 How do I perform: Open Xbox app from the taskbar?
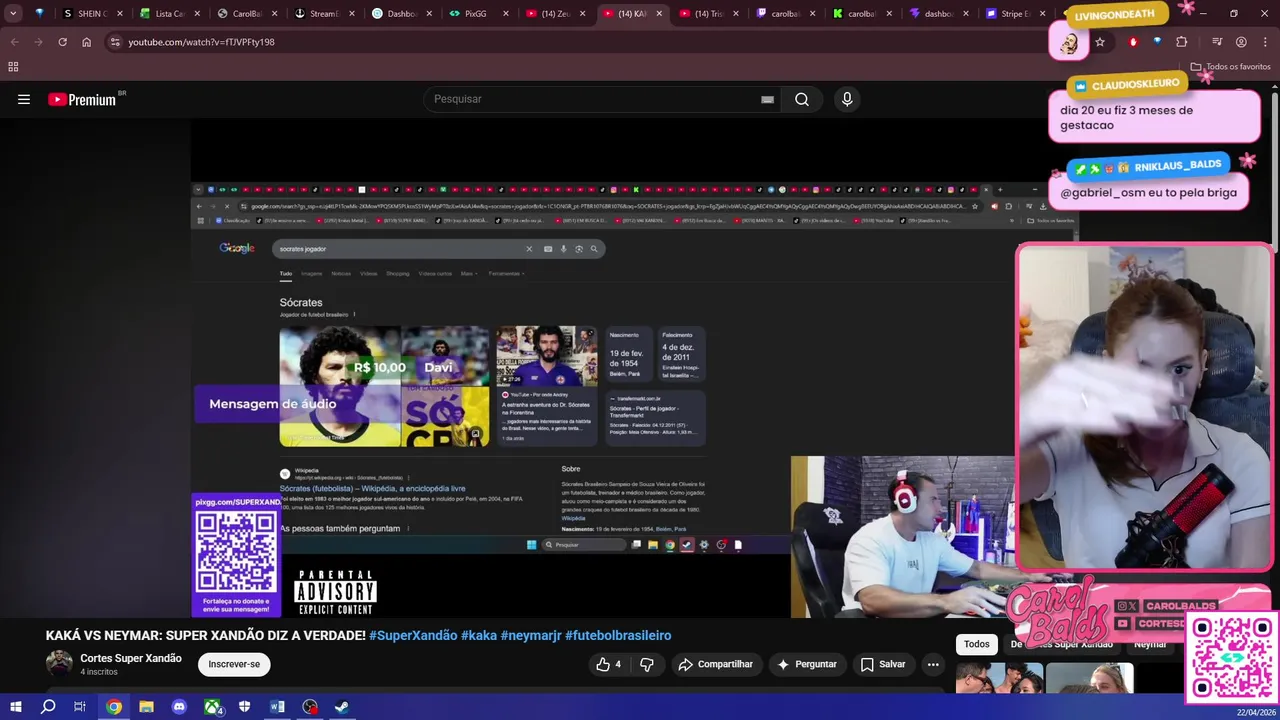click(x=213, y=707)
